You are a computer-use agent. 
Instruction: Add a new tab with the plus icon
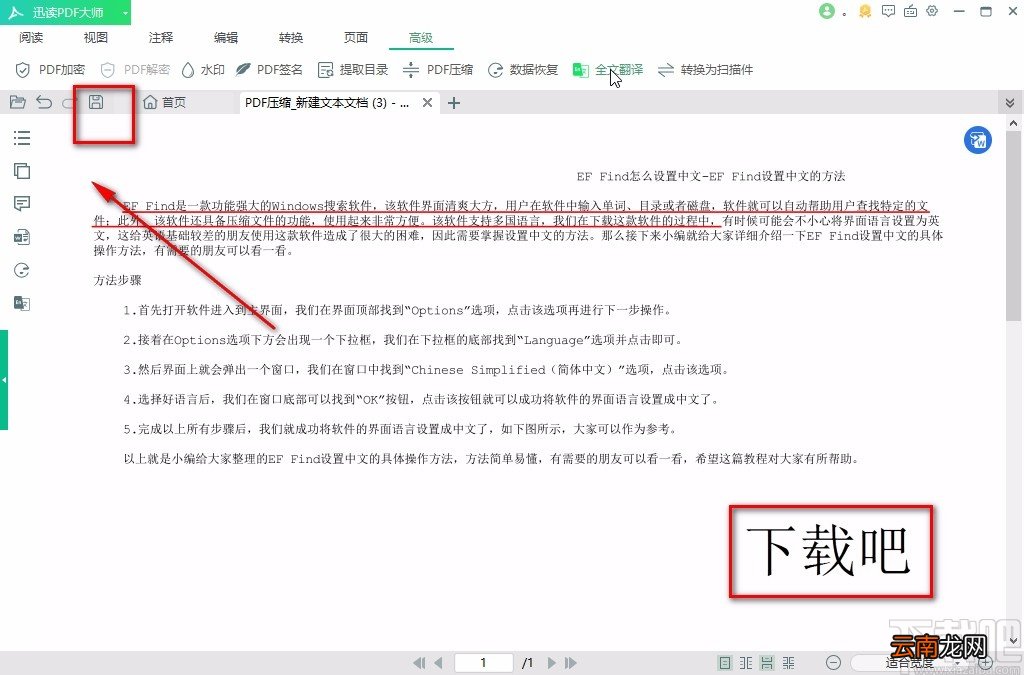454,102
